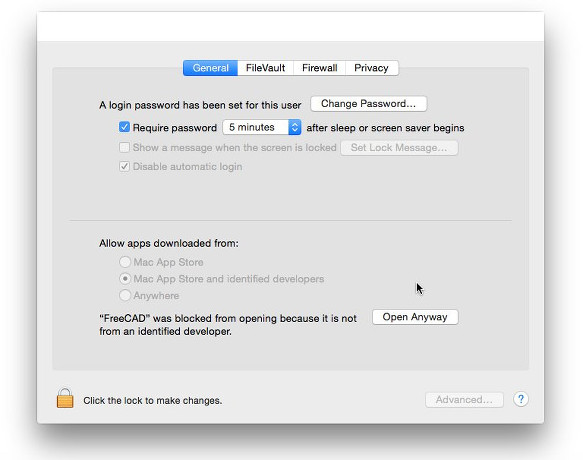The height and width of the screenshot is (460, 583).
Task: Choose Mac App Store and identified developers
Action: click(x=125, y=279)
